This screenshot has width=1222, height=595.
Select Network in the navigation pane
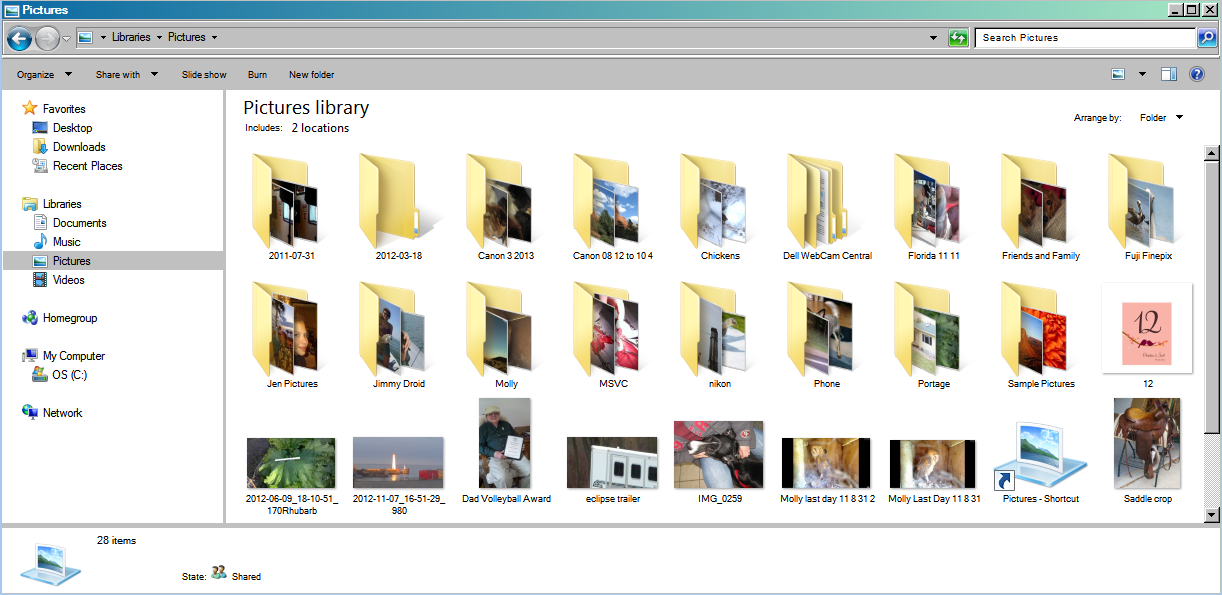[x=62, y=413]
